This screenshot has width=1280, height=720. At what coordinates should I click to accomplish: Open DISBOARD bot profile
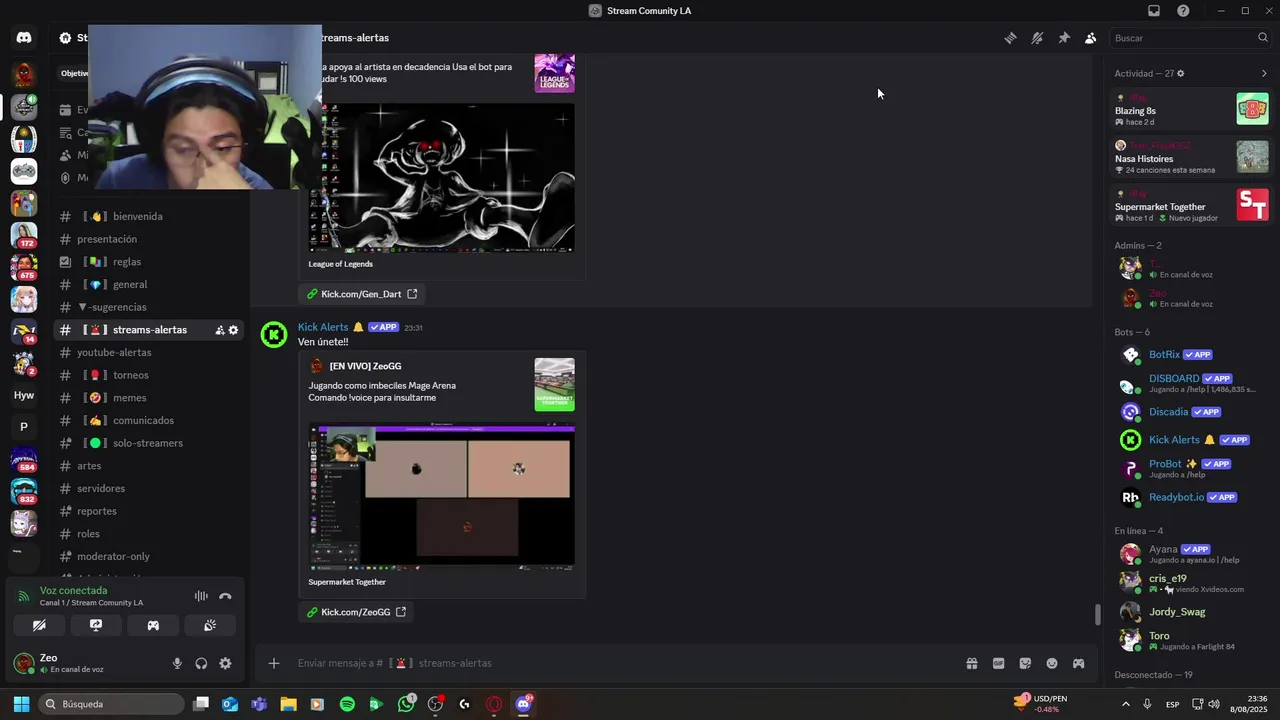pos(1190,383)
